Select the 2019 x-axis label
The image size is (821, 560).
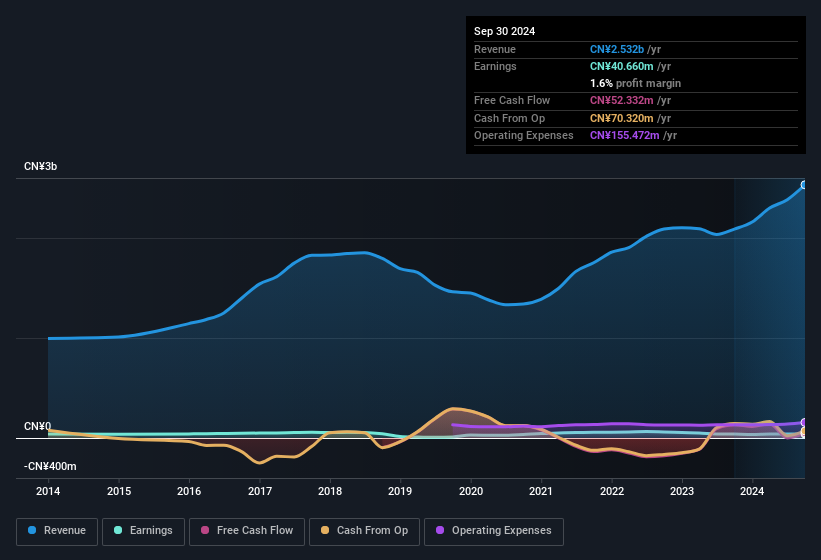coord(400,491)
